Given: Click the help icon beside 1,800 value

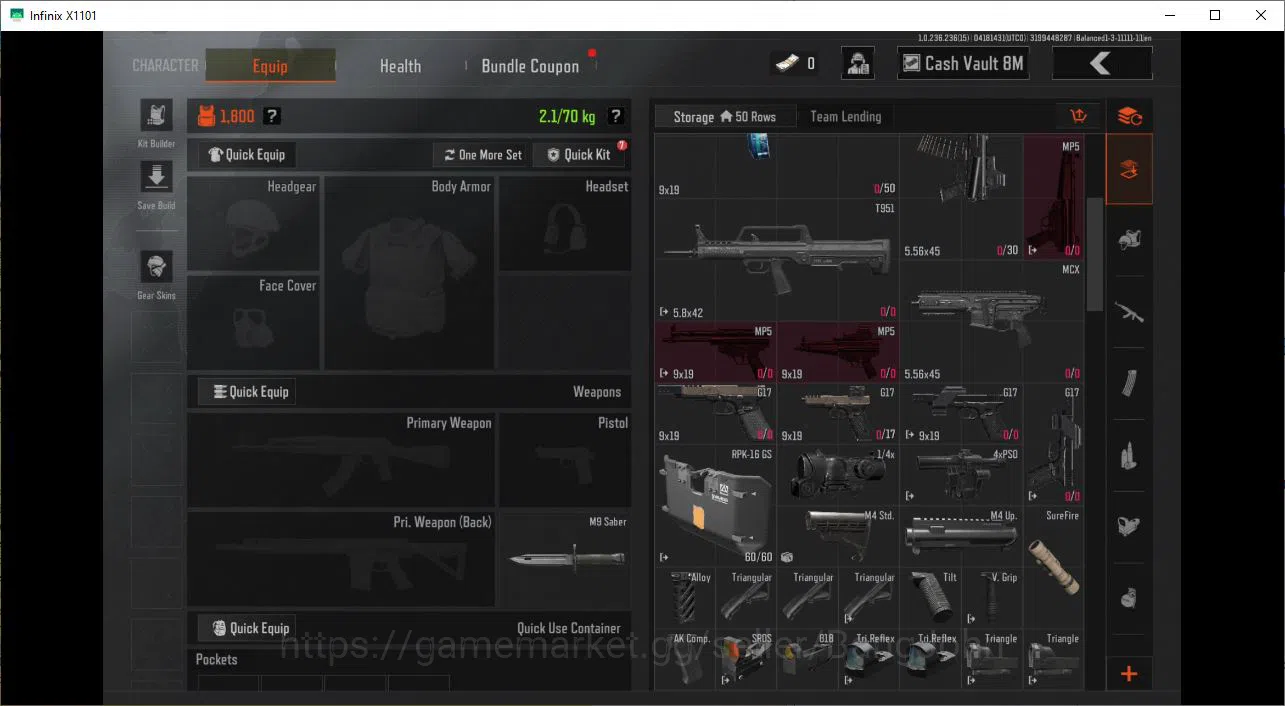Looking at the screenshot, I should (x=271, y=116).
